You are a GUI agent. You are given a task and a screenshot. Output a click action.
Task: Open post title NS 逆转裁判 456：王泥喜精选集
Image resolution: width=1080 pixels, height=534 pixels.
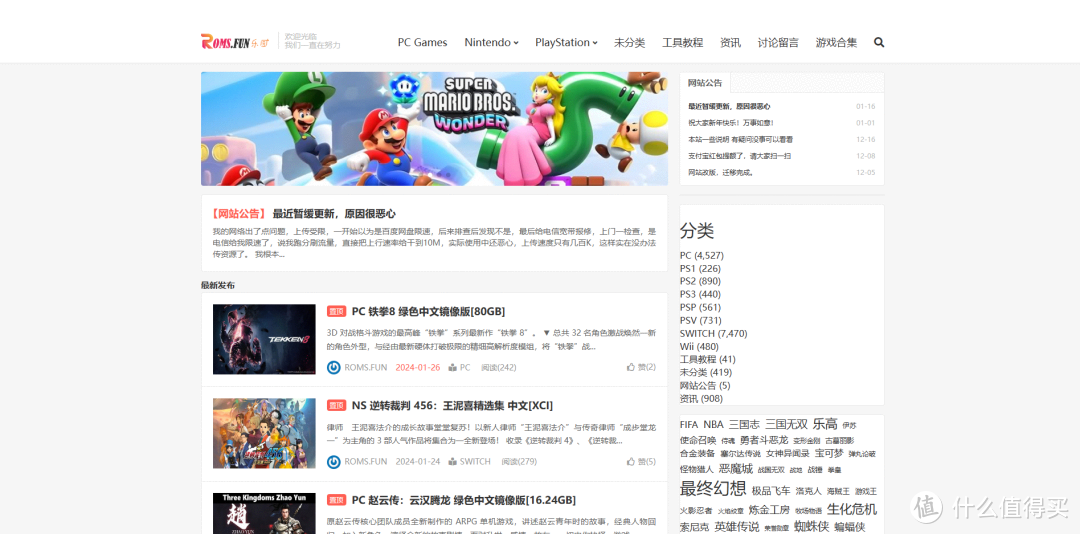pyautogui.click(x=452, y=406)
